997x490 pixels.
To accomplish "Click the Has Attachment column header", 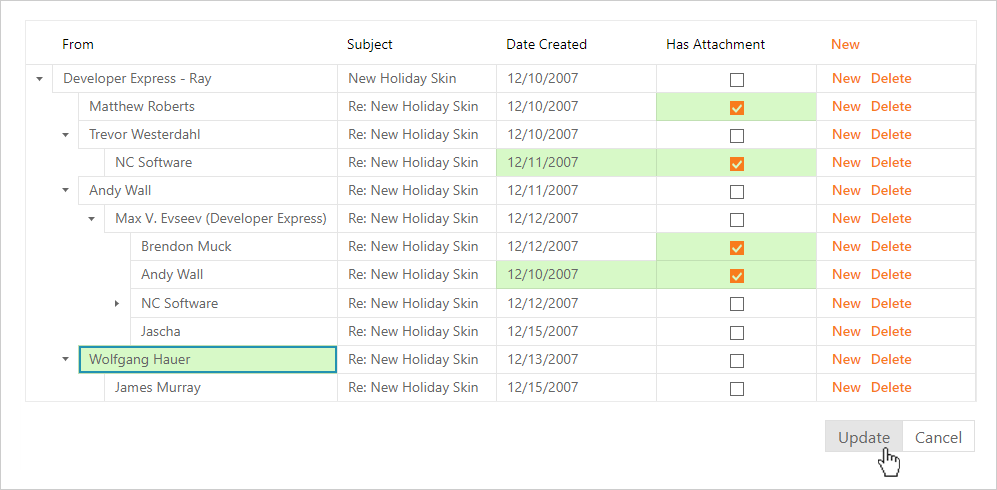I will point(715,44).
